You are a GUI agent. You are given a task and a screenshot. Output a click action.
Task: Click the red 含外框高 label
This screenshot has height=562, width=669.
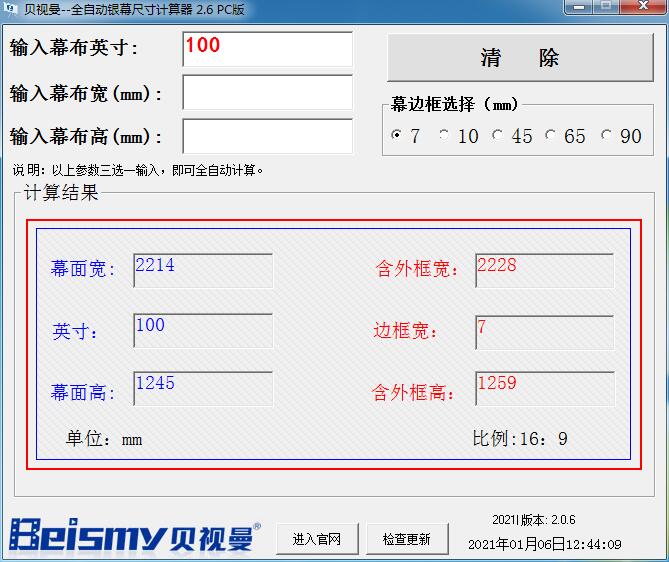413,393
